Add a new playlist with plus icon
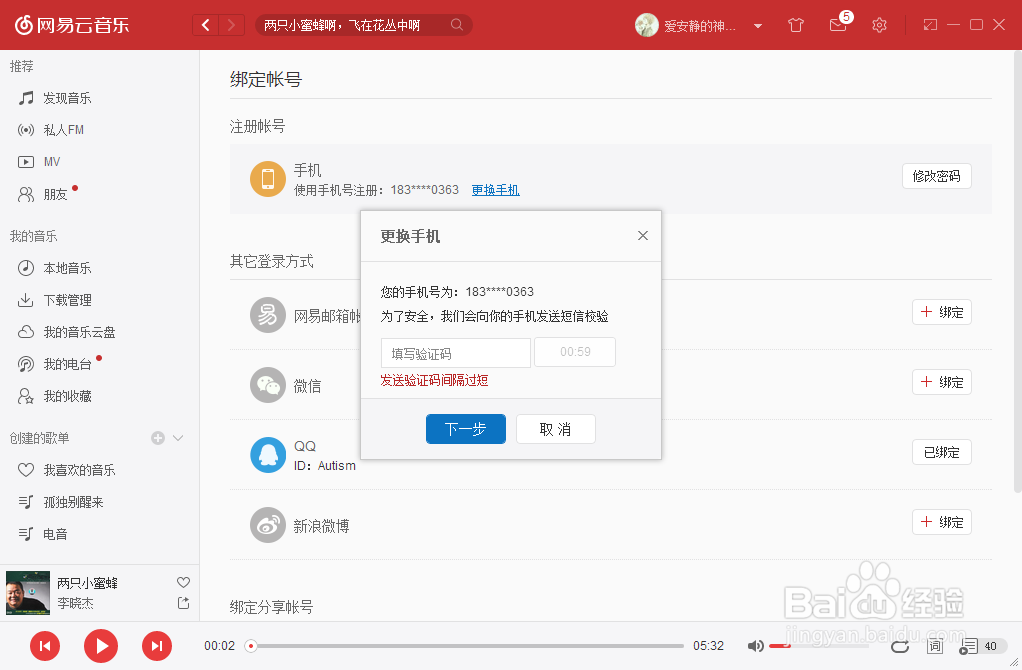The height and width of the screenshot is (670, 1022). (158, 438)
